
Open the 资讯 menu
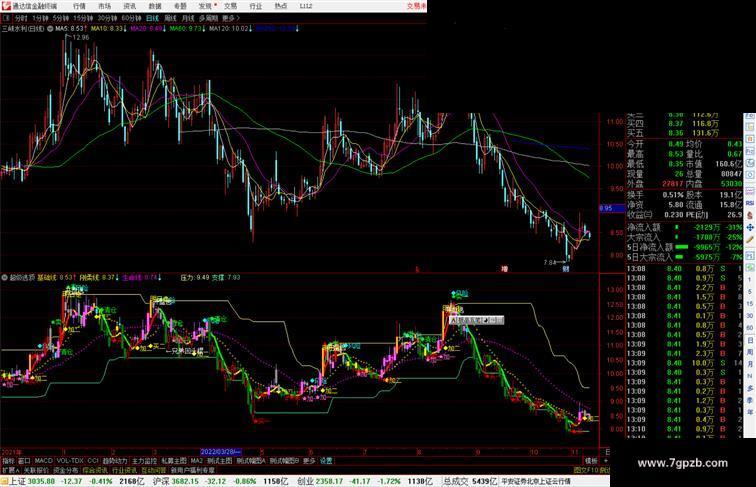[x=129, y=6]
